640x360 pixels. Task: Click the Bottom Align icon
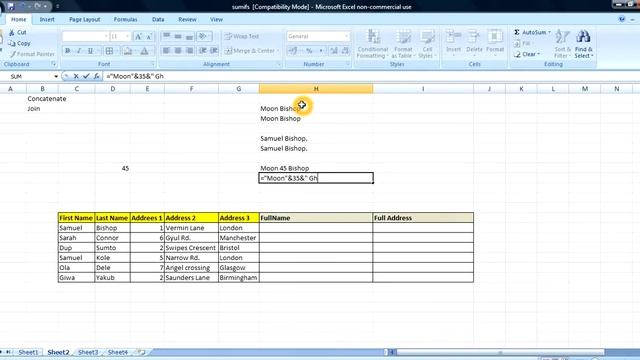click(189, 37)
